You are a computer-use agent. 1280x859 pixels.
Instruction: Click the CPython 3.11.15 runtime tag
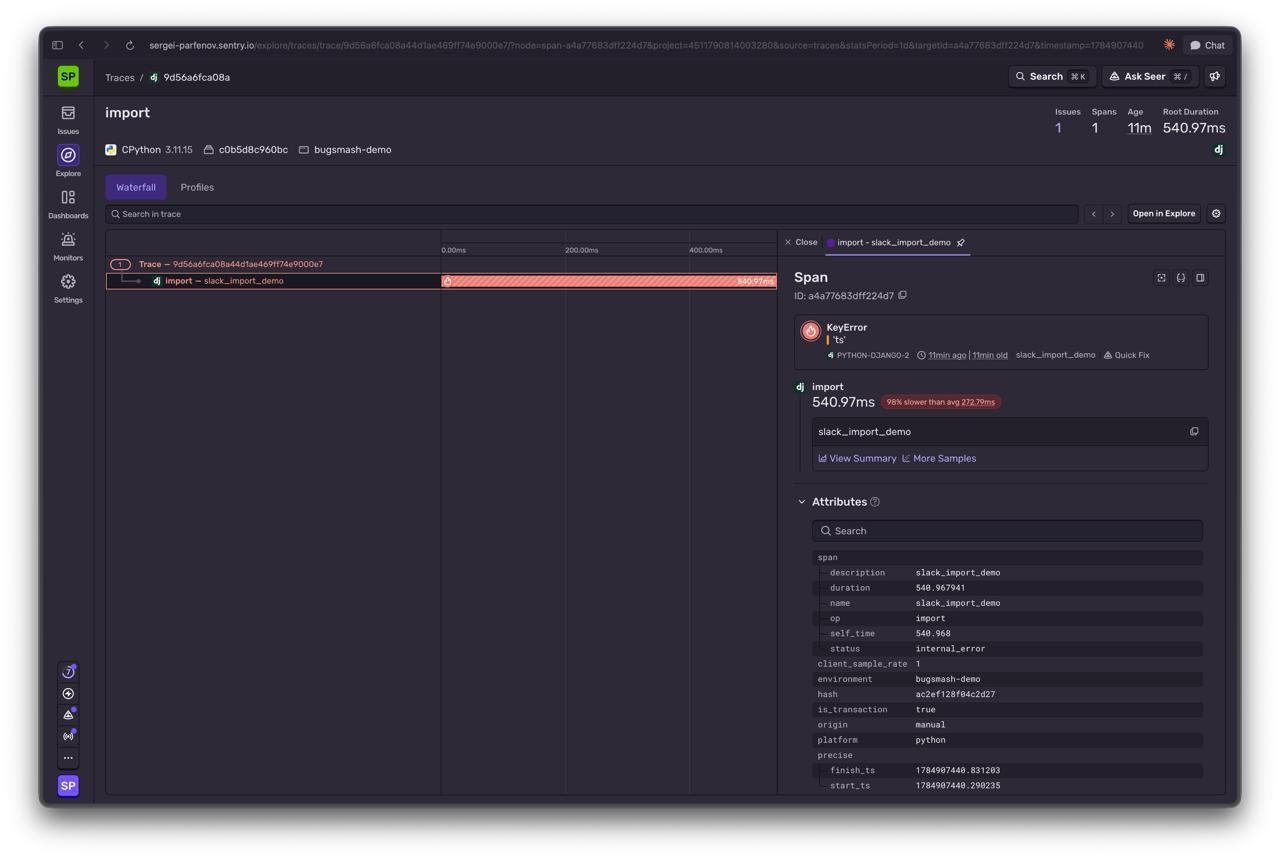point(149,150)
